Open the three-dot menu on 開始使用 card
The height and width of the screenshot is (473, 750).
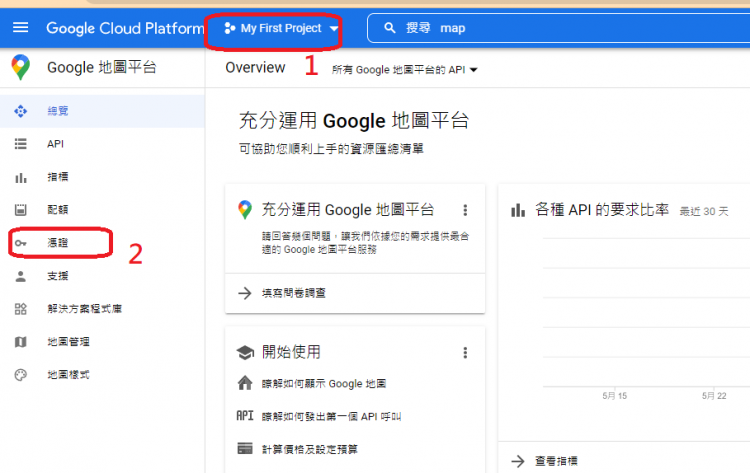tap(465, 352)
